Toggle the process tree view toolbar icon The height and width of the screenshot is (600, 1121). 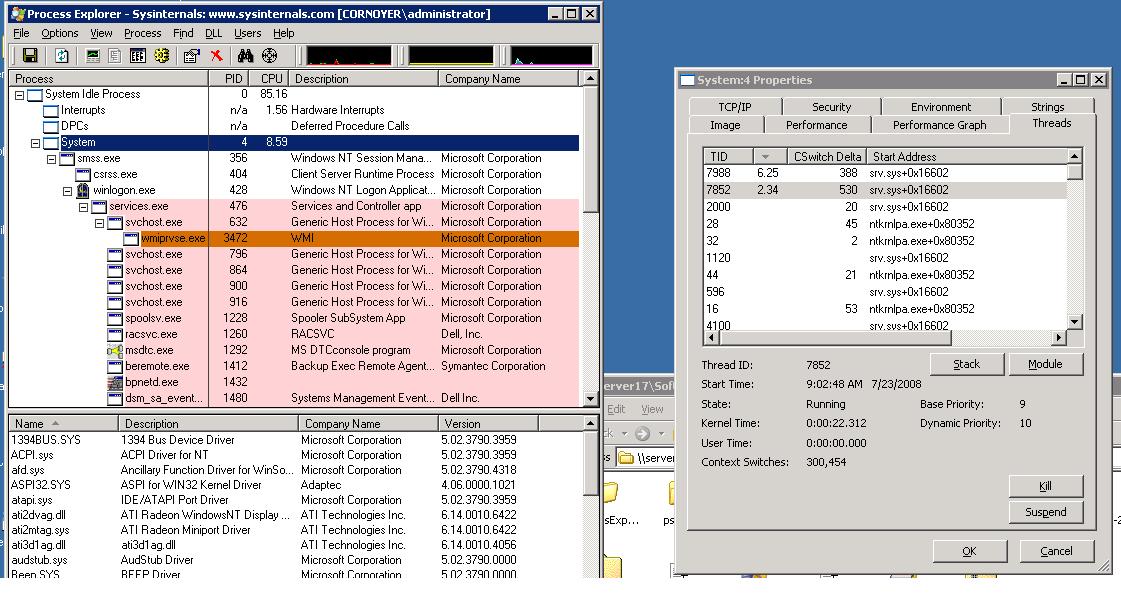114,56
